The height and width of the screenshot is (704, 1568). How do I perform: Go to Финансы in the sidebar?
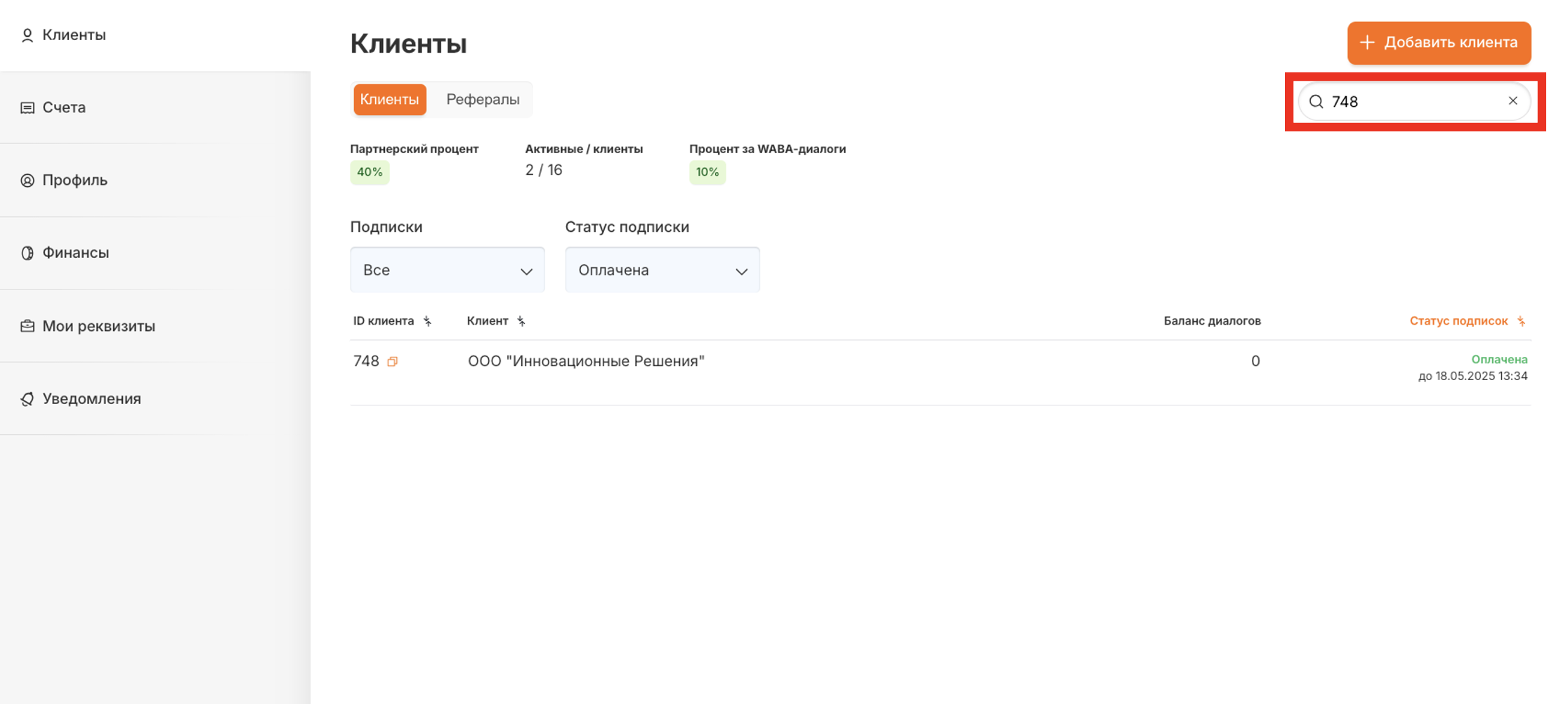75,253
